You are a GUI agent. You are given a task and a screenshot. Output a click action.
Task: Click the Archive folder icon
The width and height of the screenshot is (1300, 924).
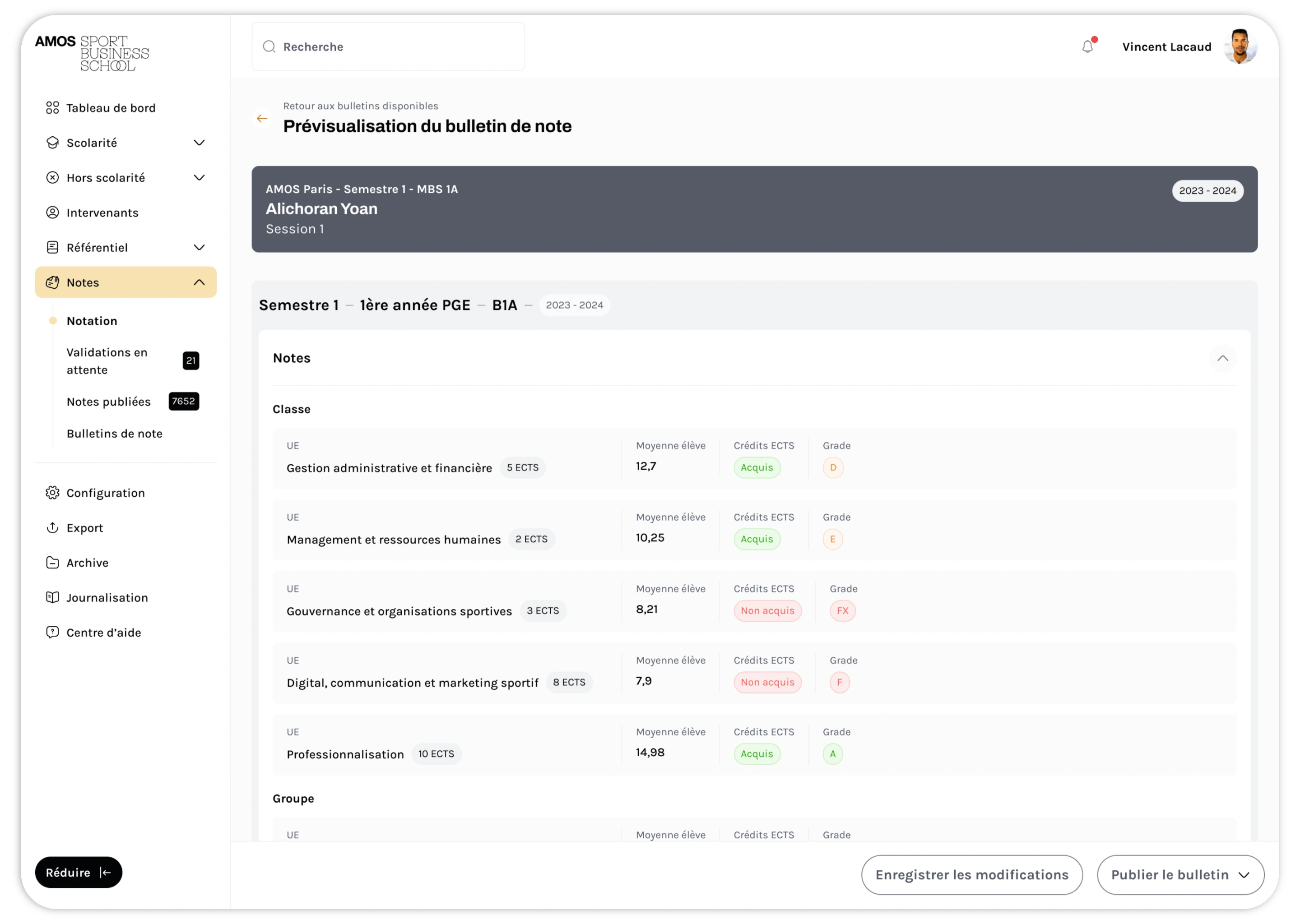pos(52,563)
